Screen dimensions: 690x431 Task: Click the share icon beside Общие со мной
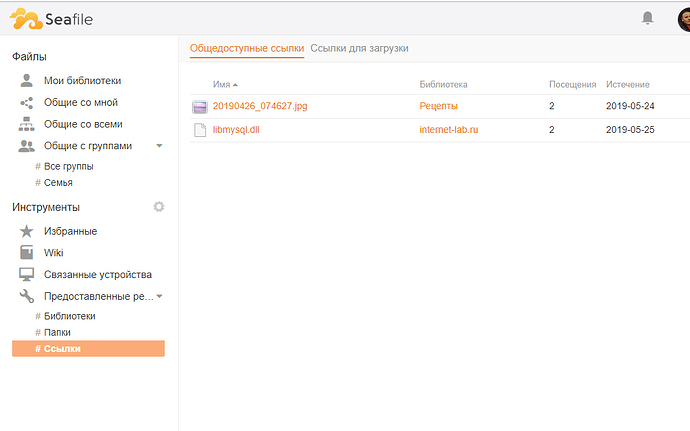[26, 103]
